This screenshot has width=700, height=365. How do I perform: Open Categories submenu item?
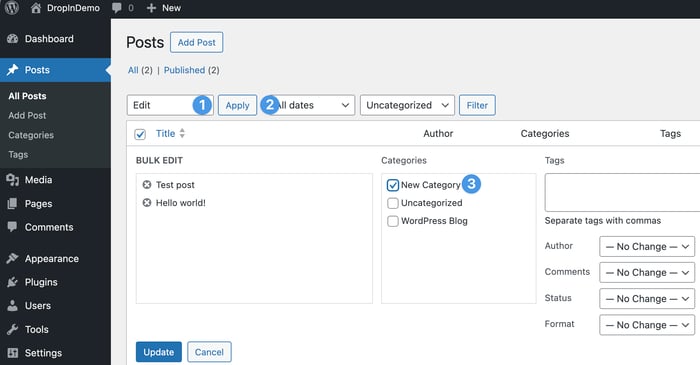[31, 135]
